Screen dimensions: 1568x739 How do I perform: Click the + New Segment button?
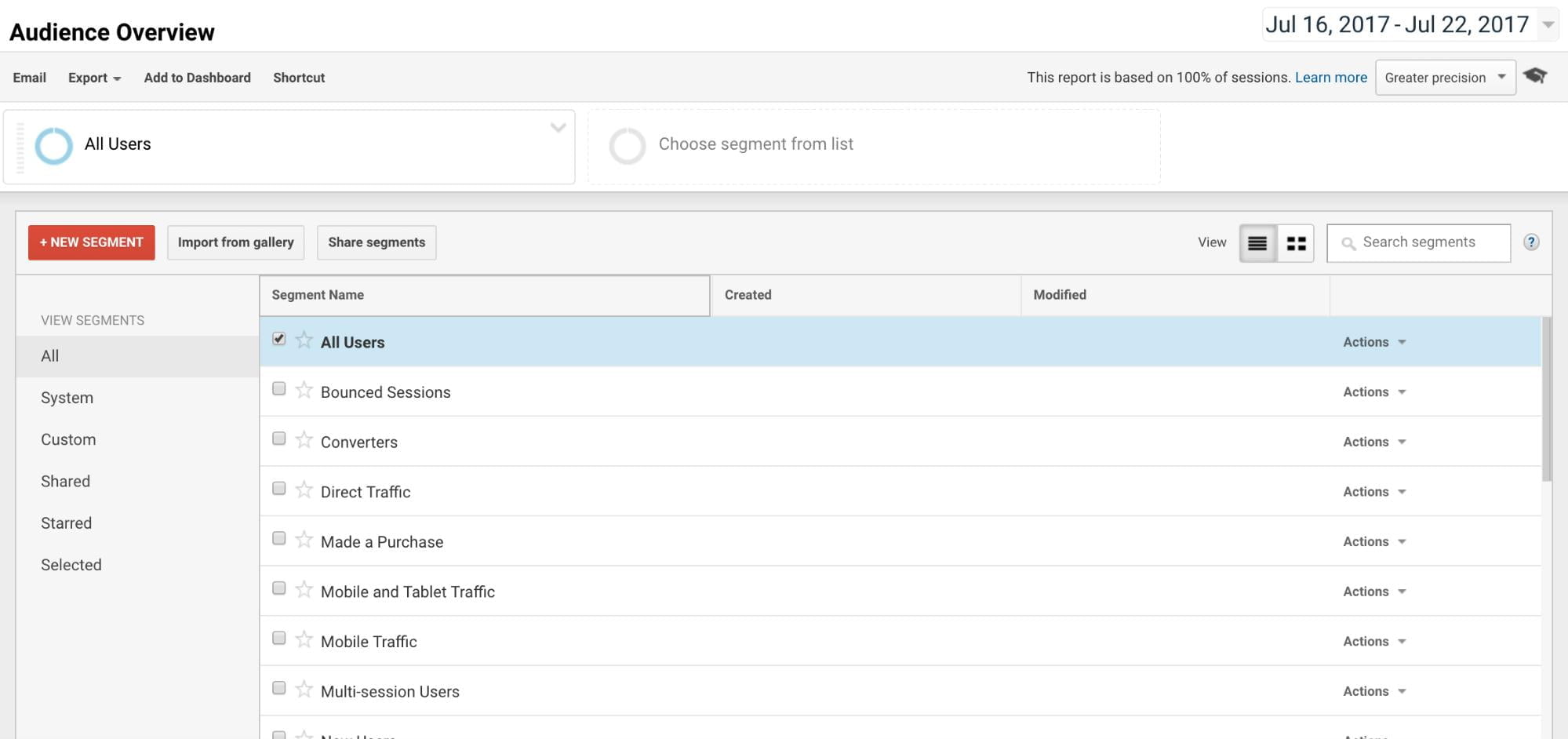(91, 242)
